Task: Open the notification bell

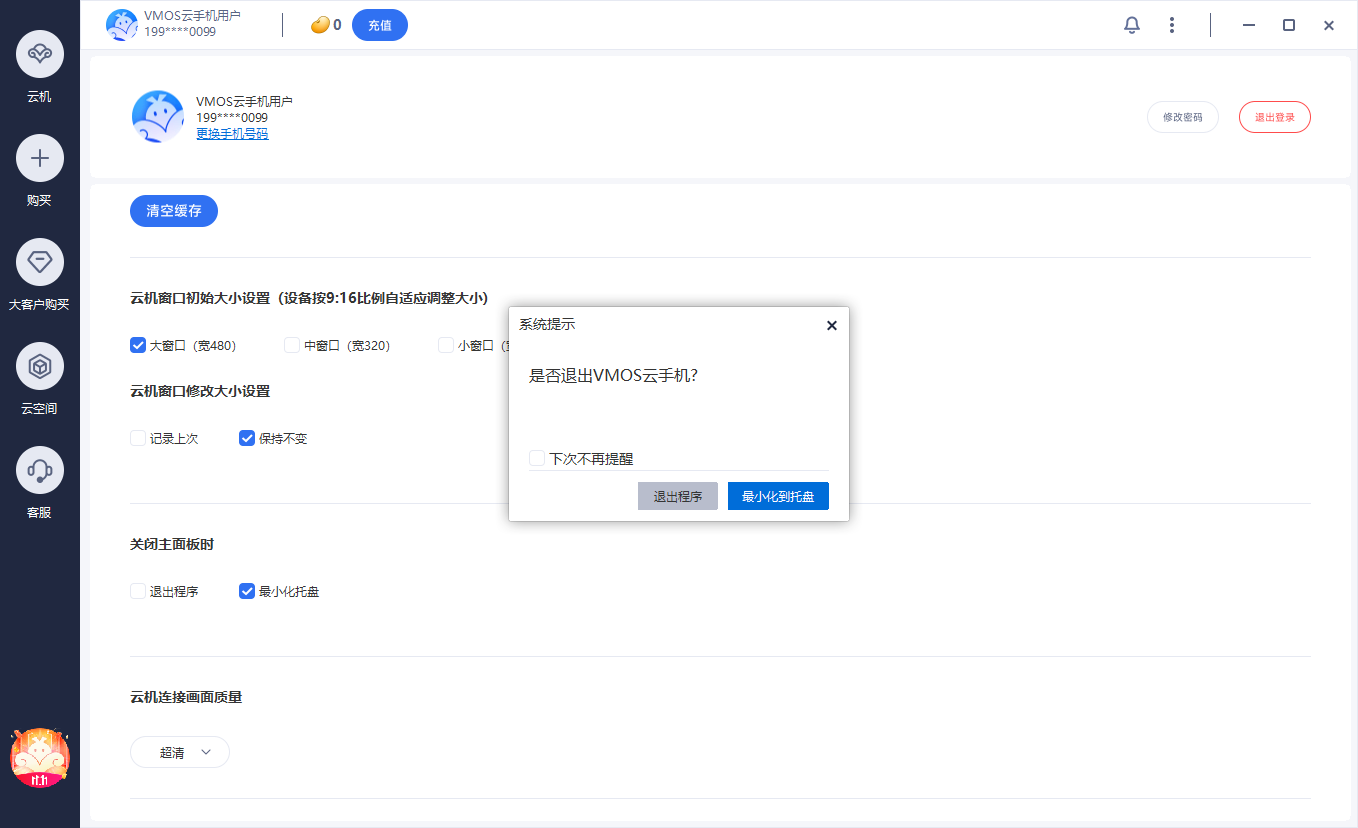Action: pos(1132,25)
